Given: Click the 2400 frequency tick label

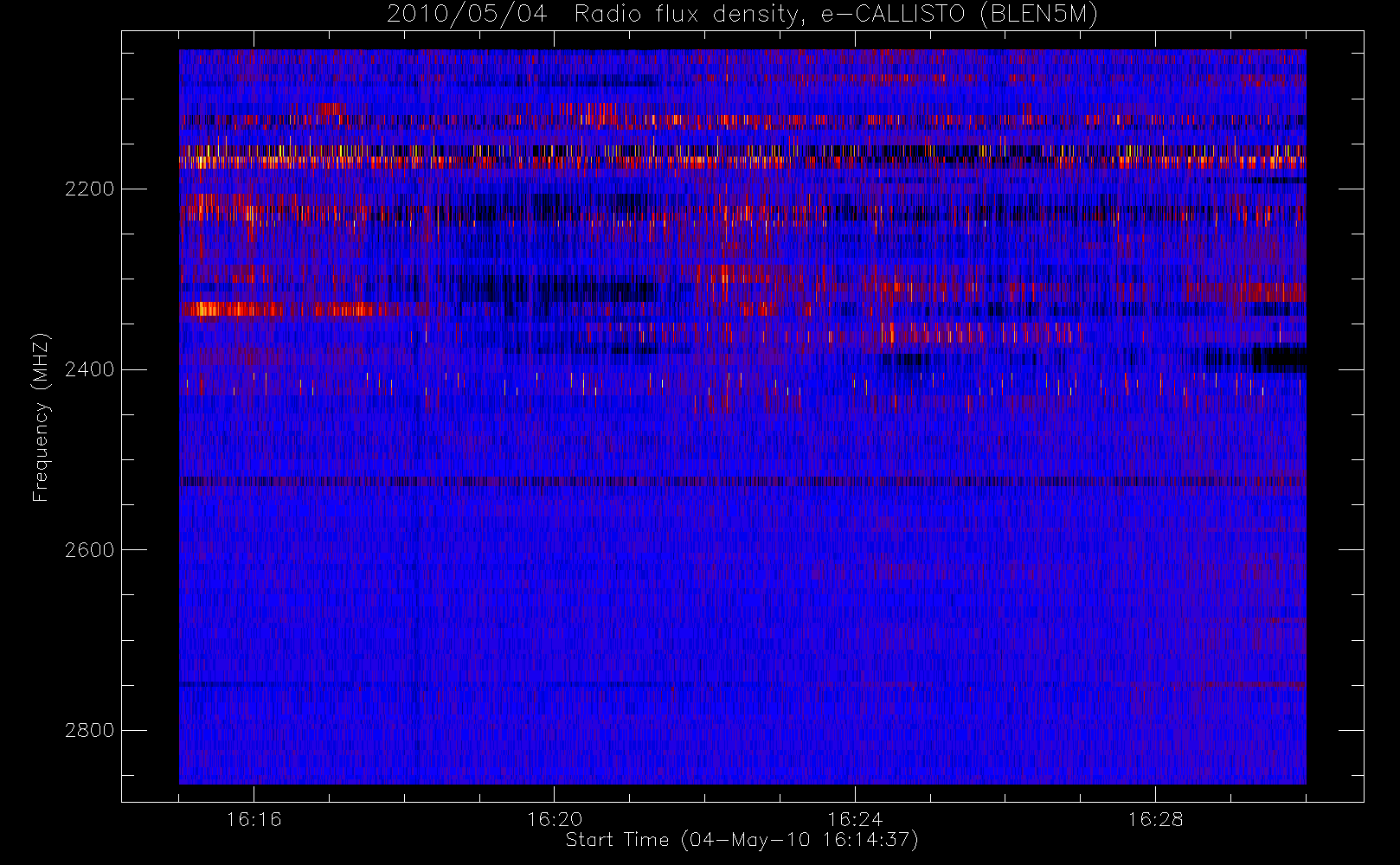Looking at the screenshot, I should coord(89,369).
